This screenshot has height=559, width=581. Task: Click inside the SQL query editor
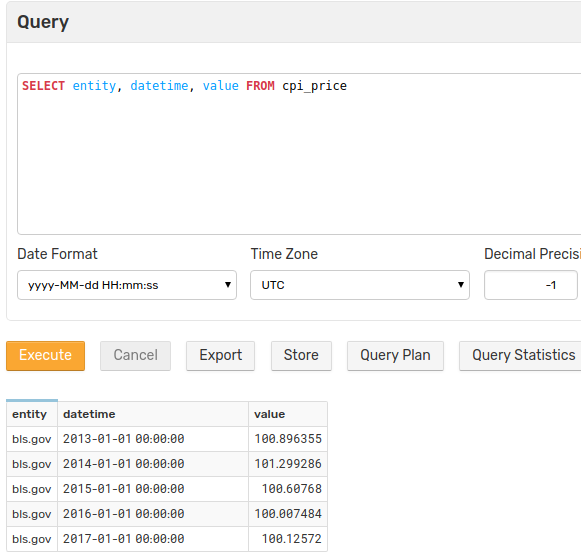click(299, 154)
